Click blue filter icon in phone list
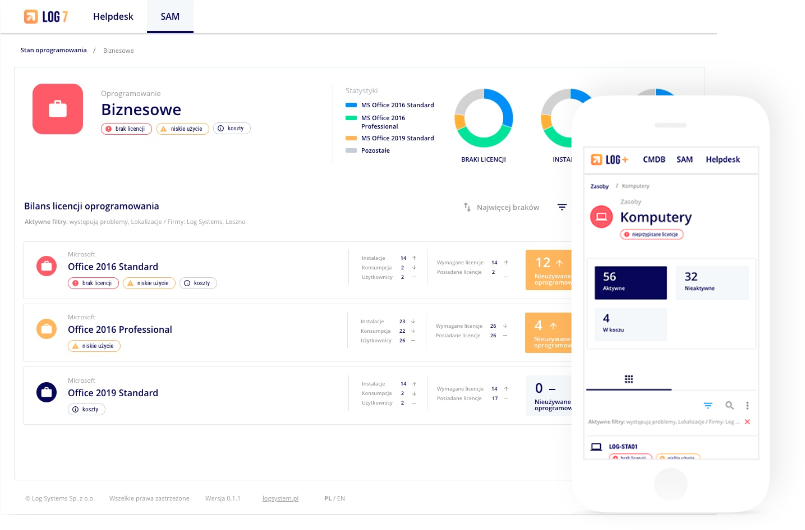Image resolution: width=805 pixels, height=530 pixels. [708, 405]
